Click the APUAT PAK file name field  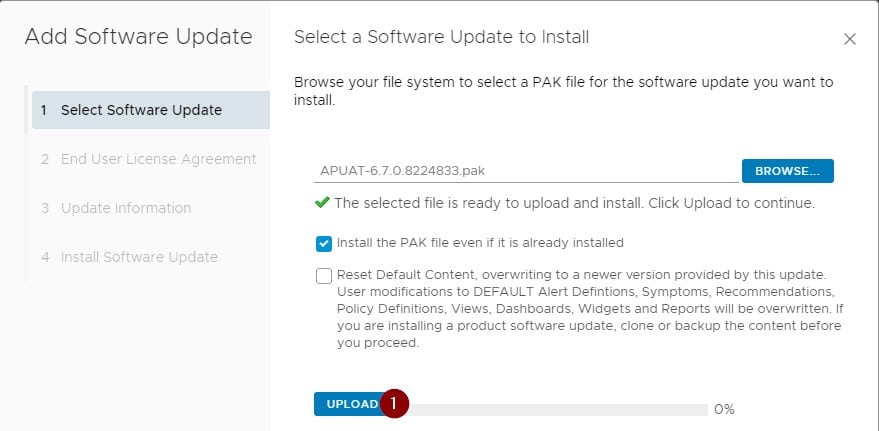tap(525, 171)
